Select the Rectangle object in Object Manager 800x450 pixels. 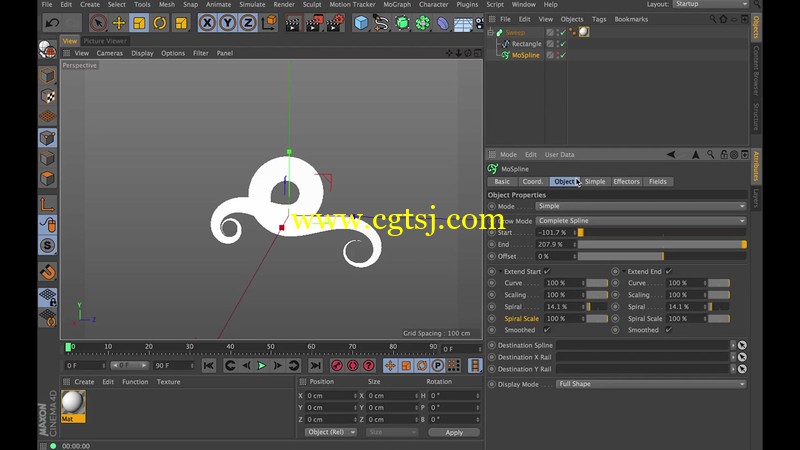527,44
